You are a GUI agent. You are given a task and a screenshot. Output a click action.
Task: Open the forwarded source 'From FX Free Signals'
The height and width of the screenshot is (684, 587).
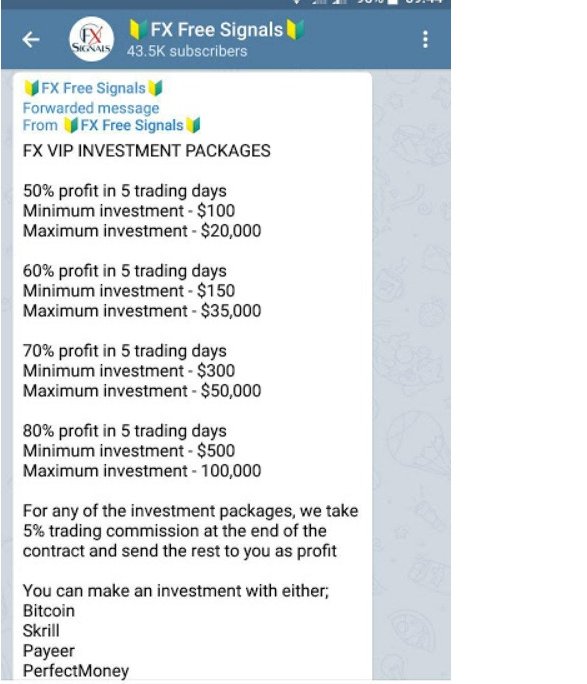tap(112, 125)
